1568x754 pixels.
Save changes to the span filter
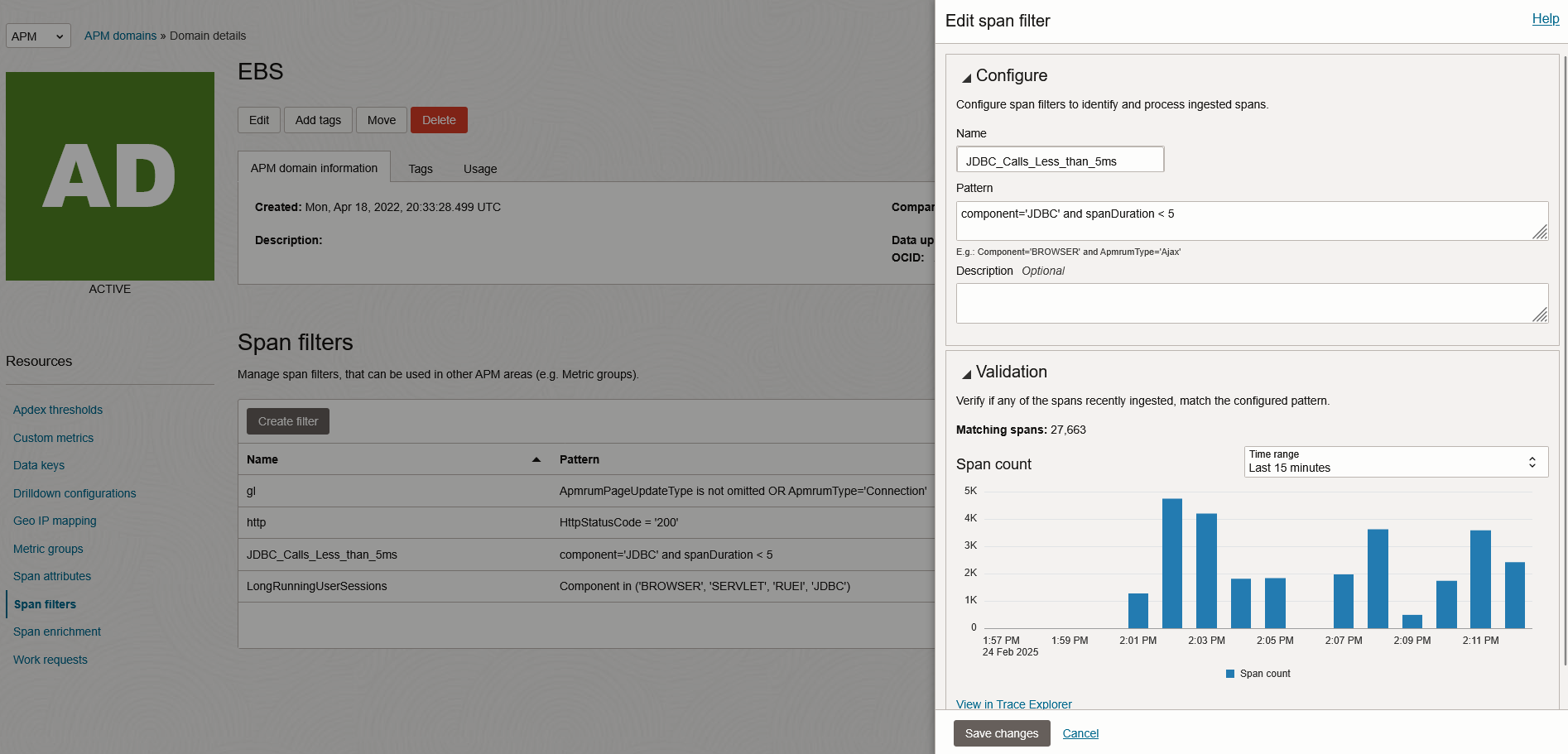pyautogui.click(x=1002, y=733)
